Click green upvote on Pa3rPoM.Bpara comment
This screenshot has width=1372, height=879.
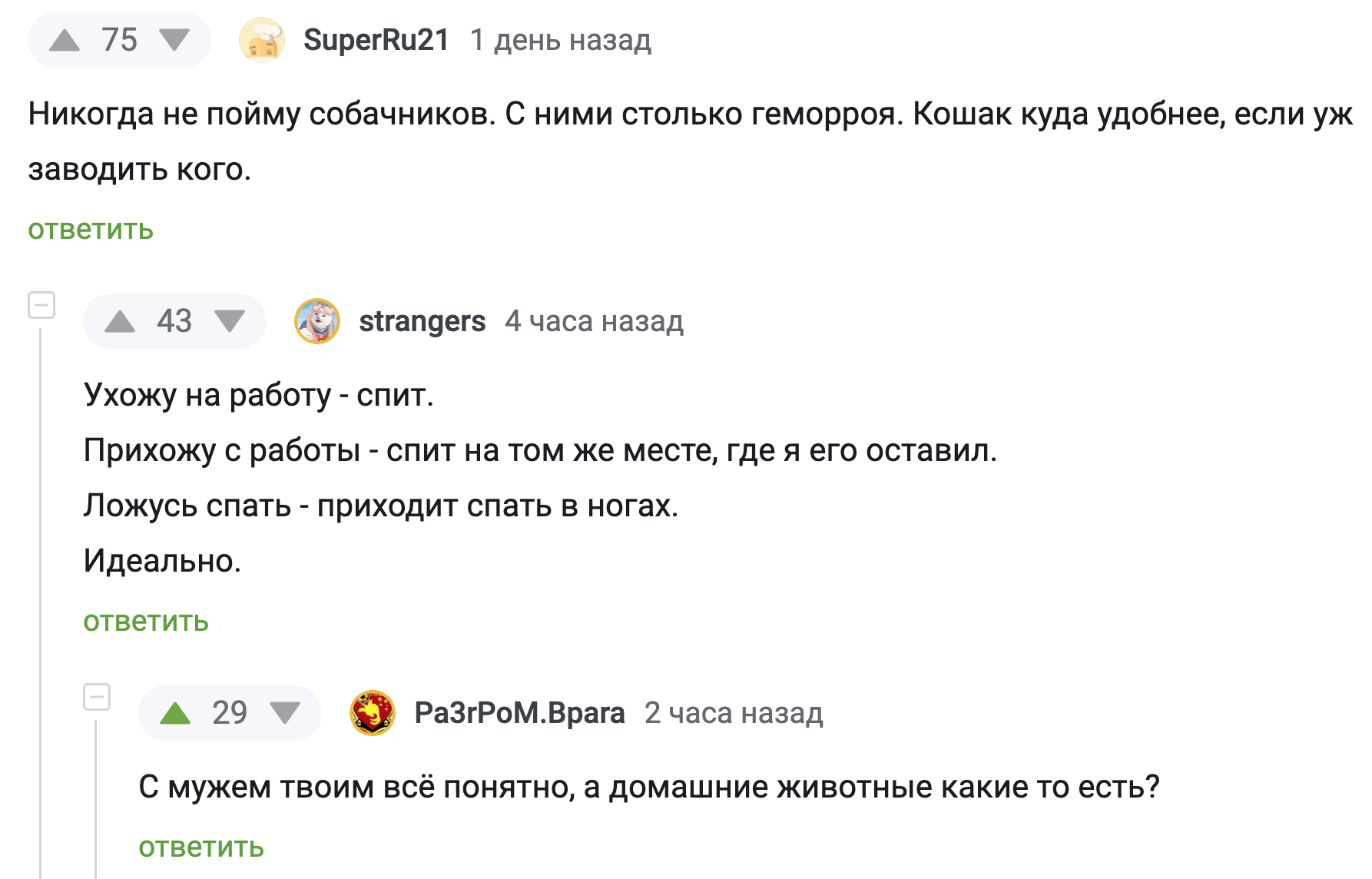pyautogui.click(x=175, y=713)
